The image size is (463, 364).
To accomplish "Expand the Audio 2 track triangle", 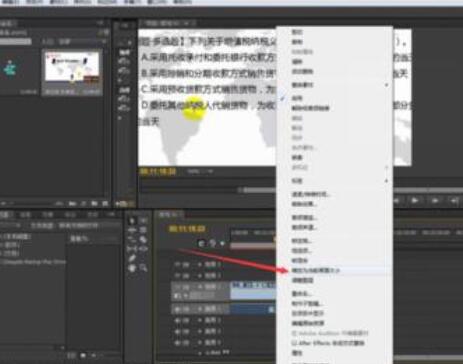I will [x=200, y=320].
